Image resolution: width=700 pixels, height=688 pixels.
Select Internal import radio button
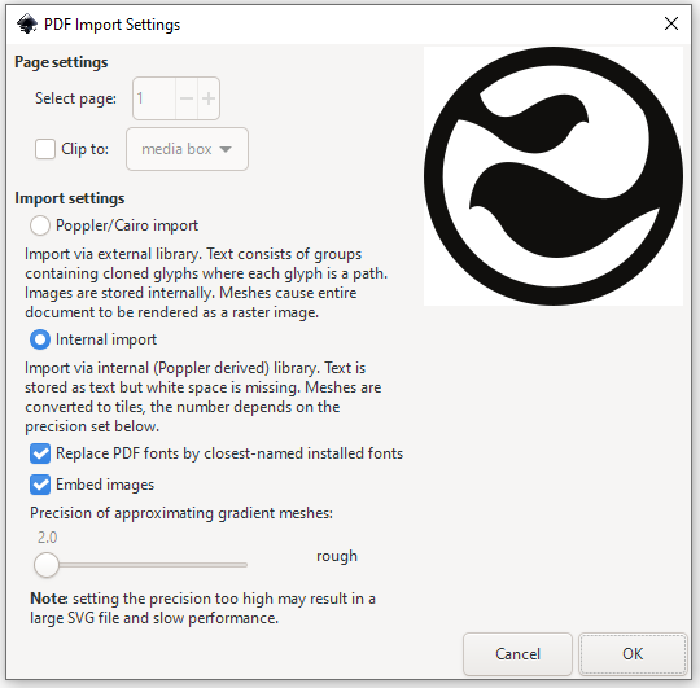coord(40,340)
